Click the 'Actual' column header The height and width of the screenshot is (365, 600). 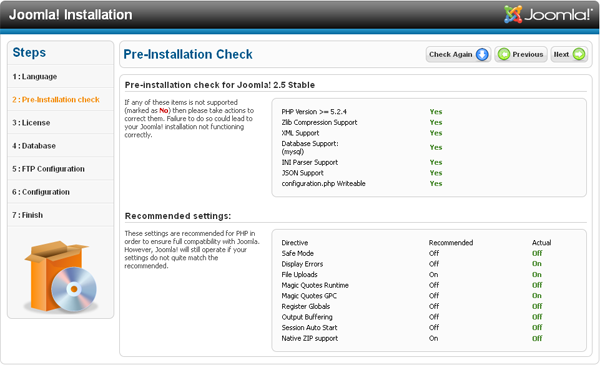point(541,243)
